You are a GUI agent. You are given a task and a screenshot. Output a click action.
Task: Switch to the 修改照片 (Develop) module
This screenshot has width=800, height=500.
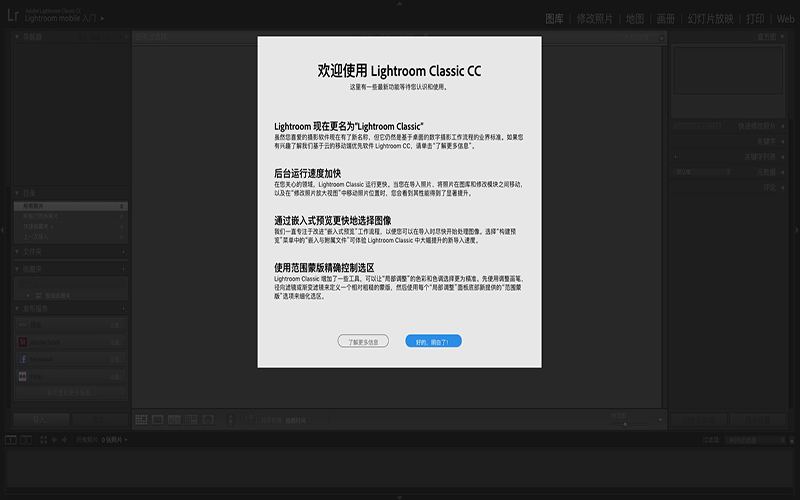pyautogui.click(x=594, y=19)
